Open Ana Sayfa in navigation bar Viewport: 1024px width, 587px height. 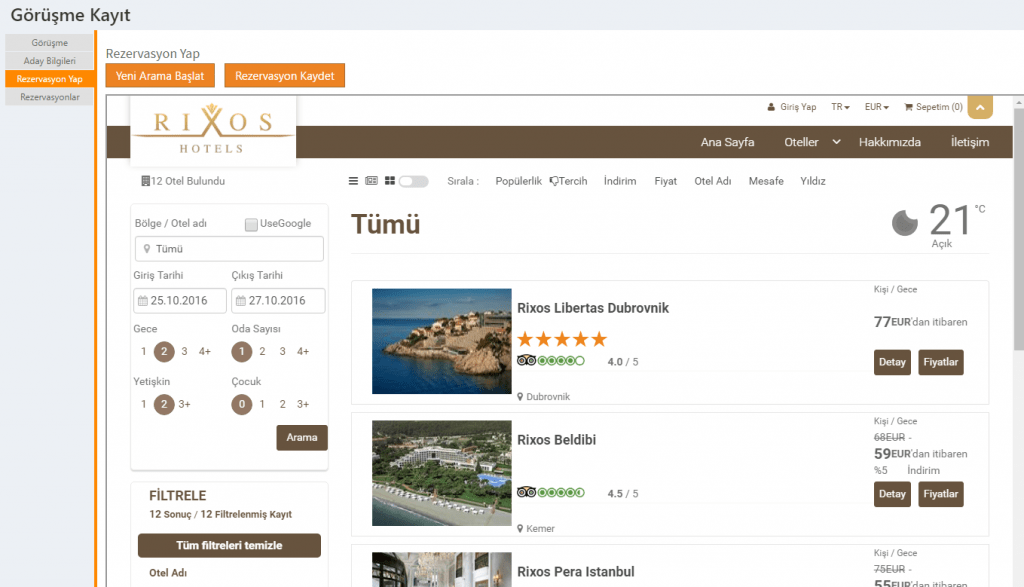pos(727,142)
